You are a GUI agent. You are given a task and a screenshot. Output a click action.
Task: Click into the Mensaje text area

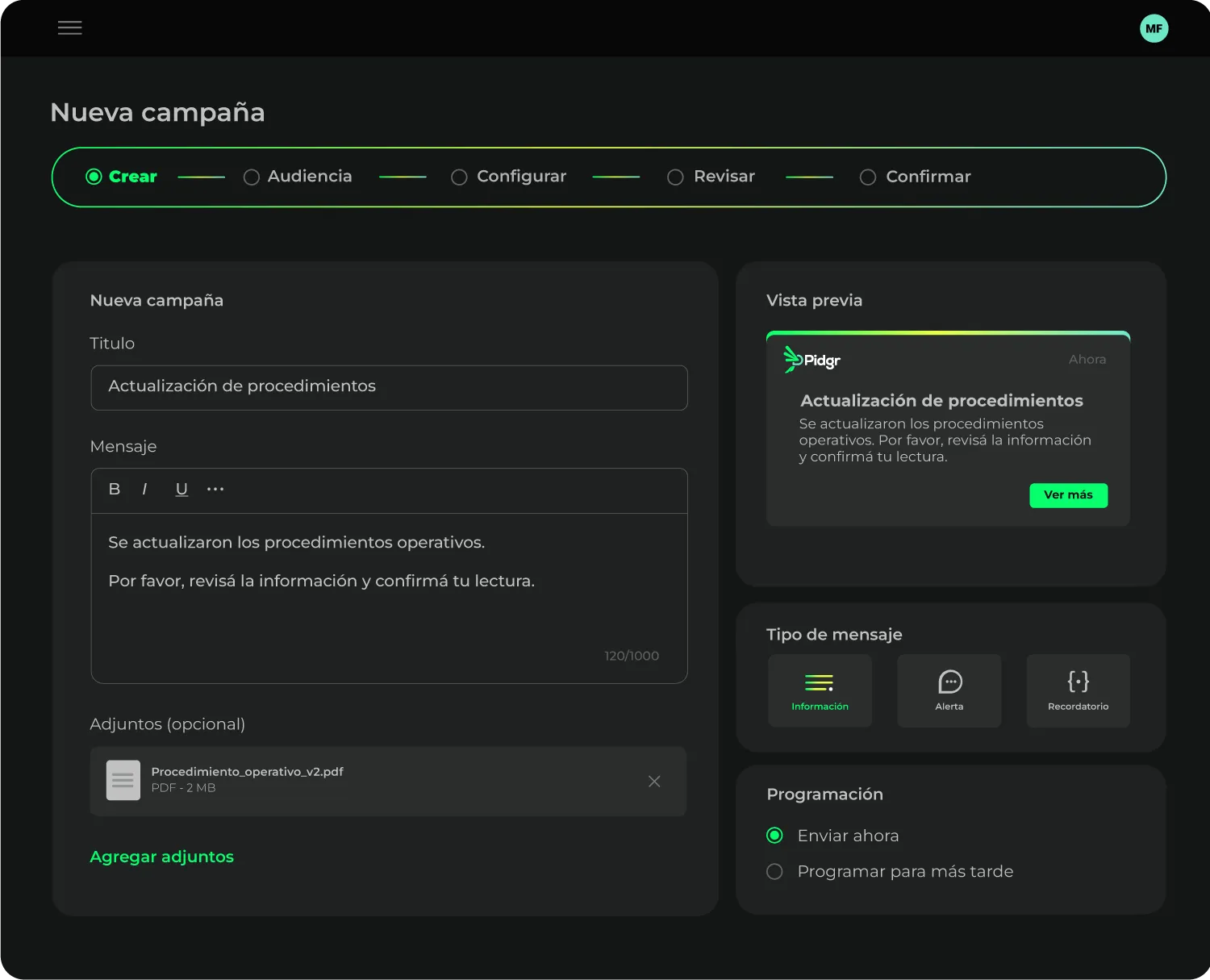click(390, 598)
